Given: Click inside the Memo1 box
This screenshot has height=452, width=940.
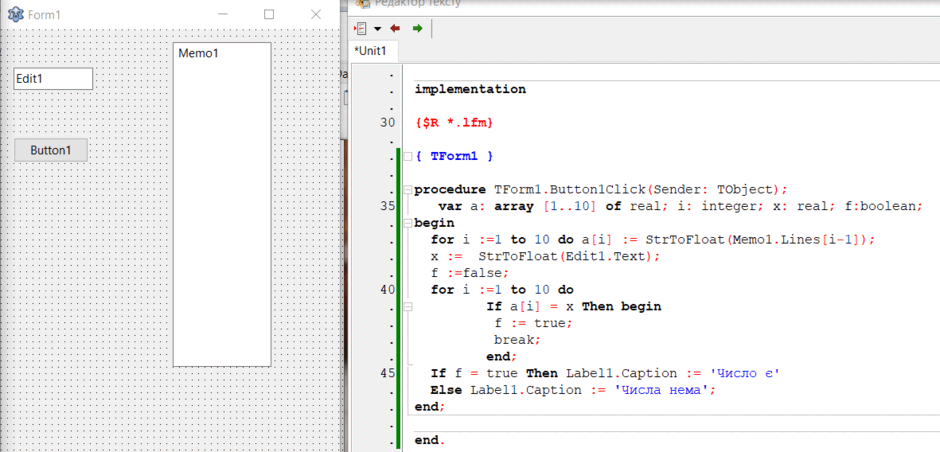Looking at the screenshot, I should (x=222, y=204).
